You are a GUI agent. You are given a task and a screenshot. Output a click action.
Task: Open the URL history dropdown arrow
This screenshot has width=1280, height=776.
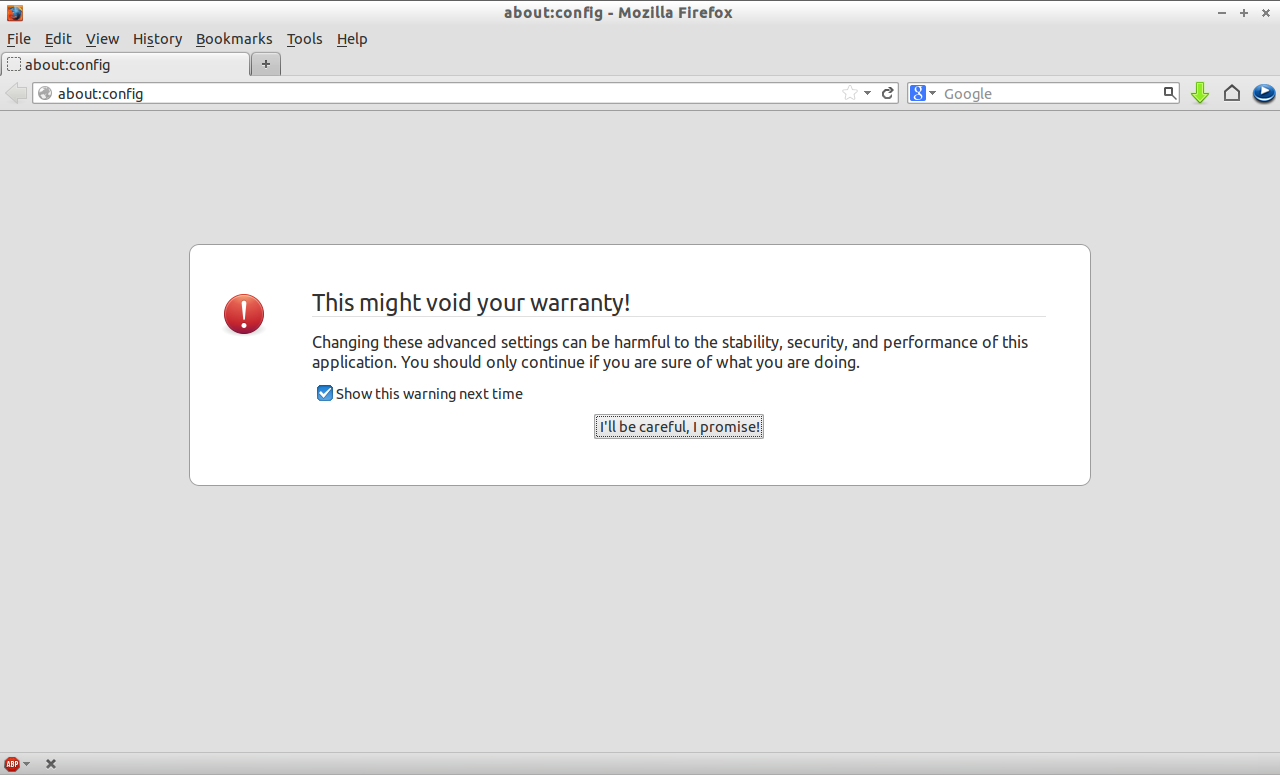pos(868,93)
